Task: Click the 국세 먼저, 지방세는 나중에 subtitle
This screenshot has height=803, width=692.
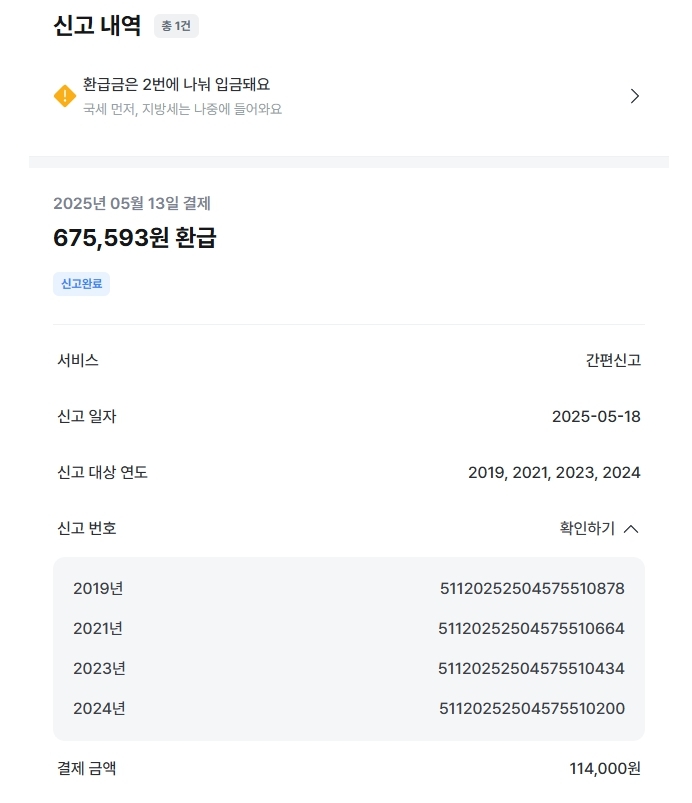Action: tap(182, 109)
